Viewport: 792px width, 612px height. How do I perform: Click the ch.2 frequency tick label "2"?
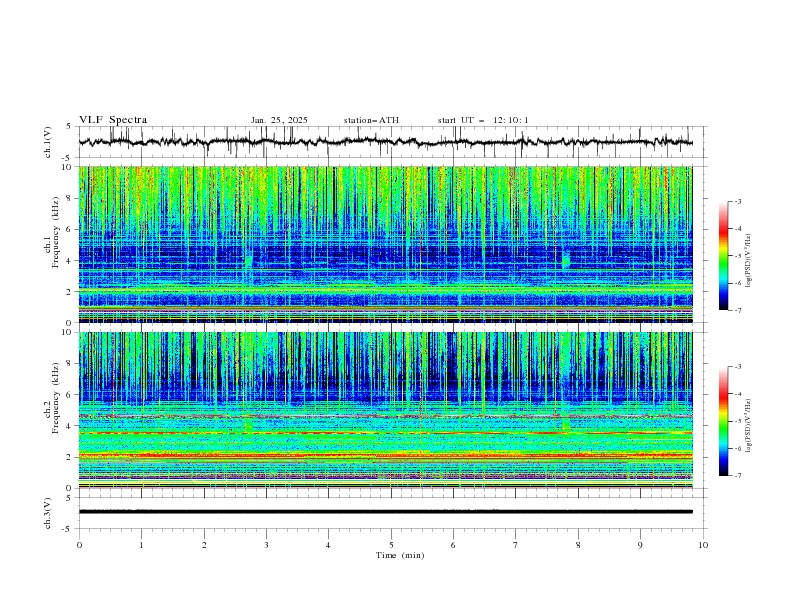pos(71,457)
